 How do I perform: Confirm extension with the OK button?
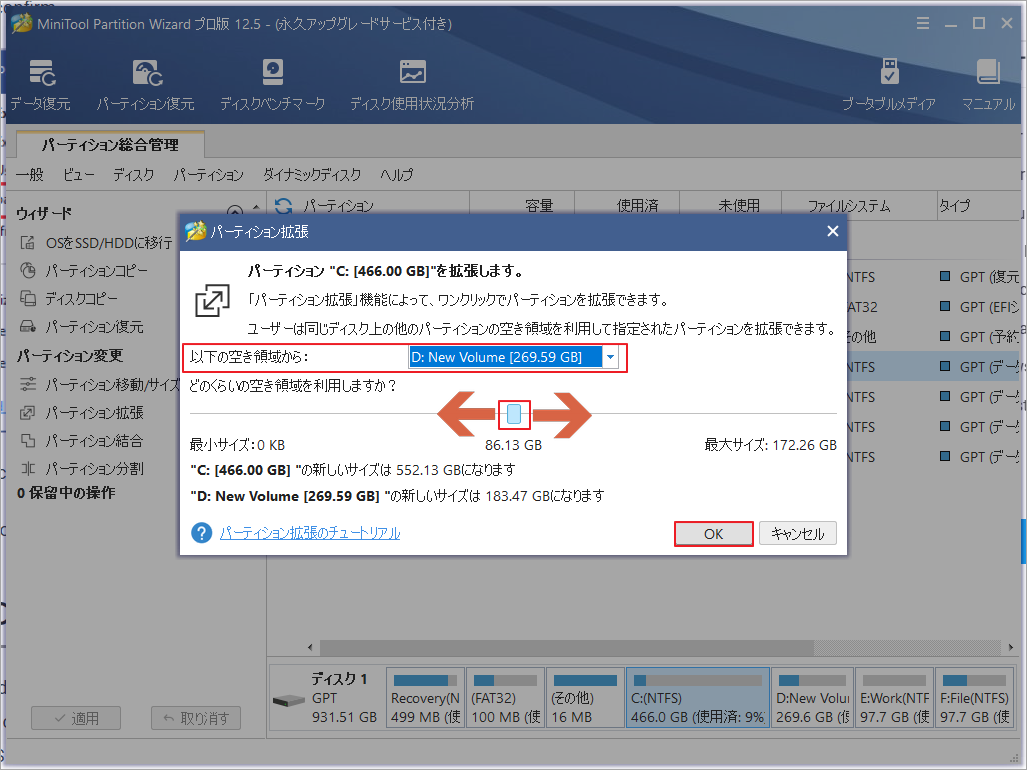(713, 533)
